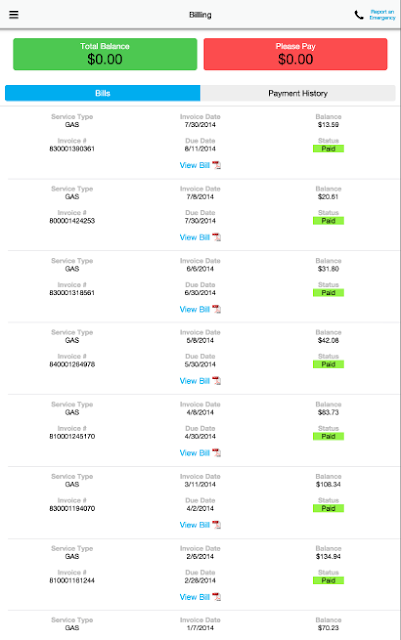Open PDF icon for invoice dated 3/11/2014
The image size is (401, 640).
[x=216, y=525]
